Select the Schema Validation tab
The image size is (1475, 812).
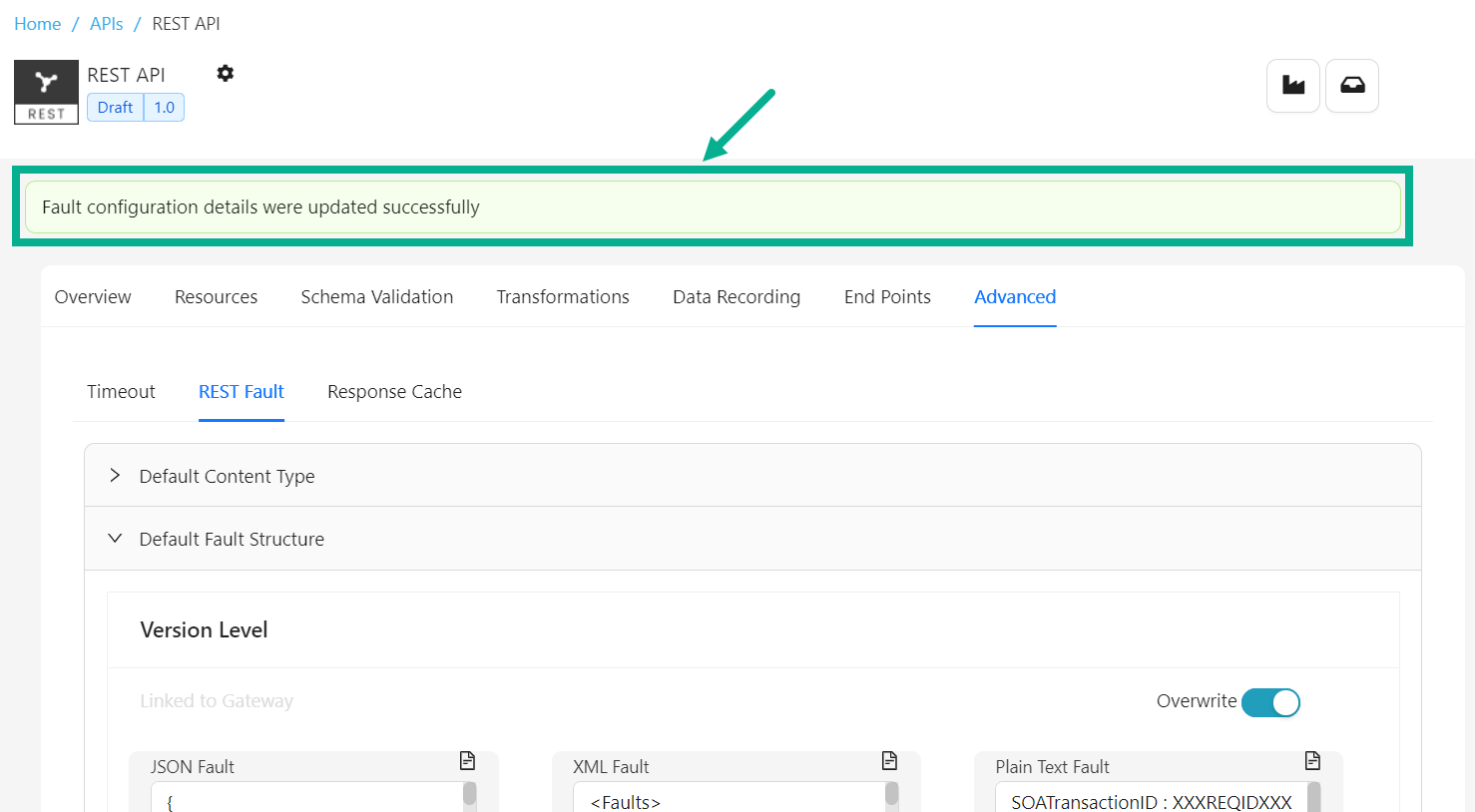pos(376,296)
